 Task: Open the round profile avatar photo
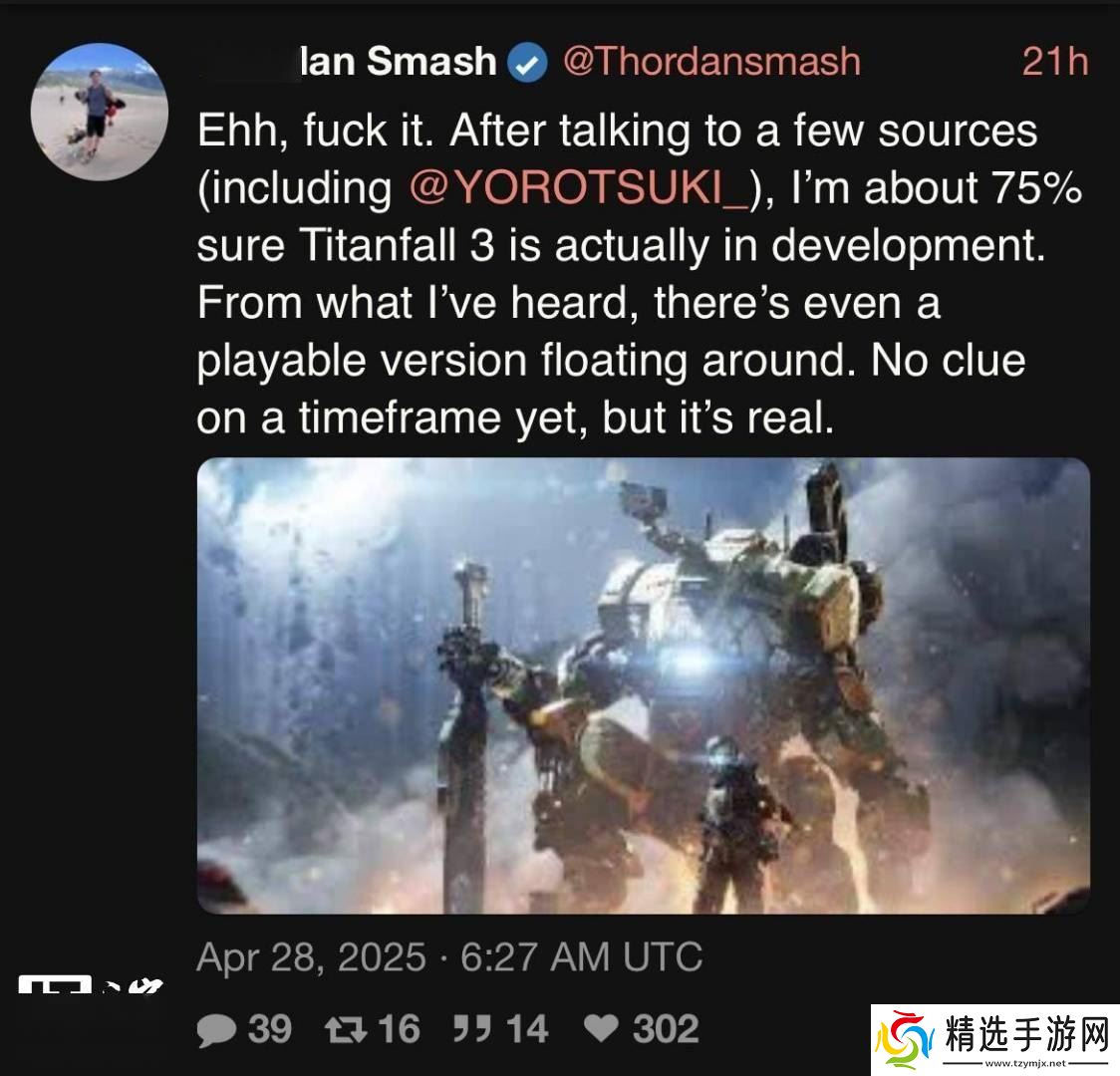[100, 112]
